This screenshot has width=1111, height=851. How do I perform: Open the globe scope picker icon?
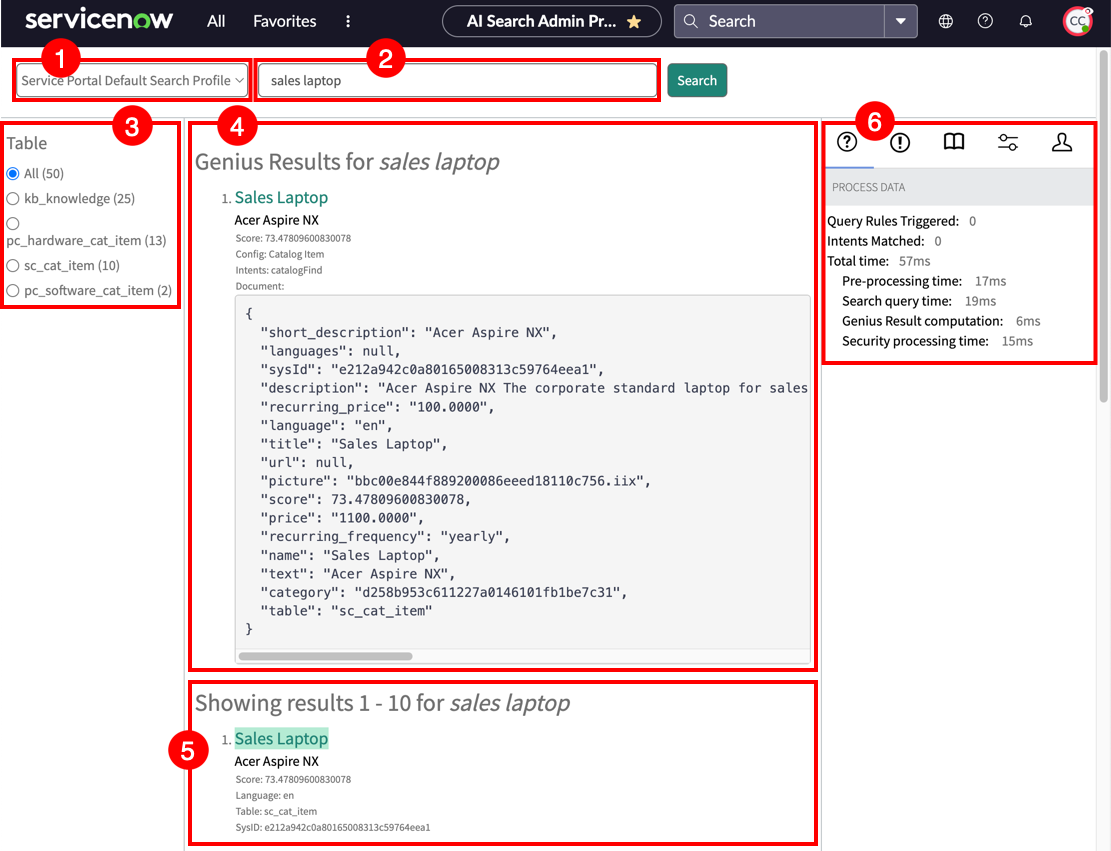pos(945,21)
